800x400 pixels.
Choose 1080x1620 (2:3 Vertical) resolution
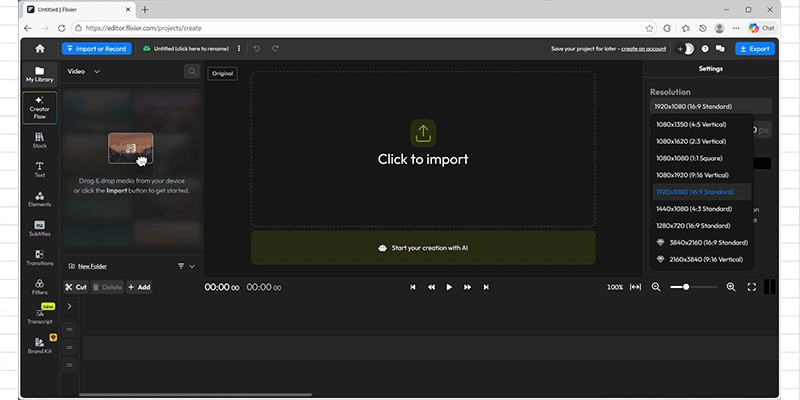point(702,141)
